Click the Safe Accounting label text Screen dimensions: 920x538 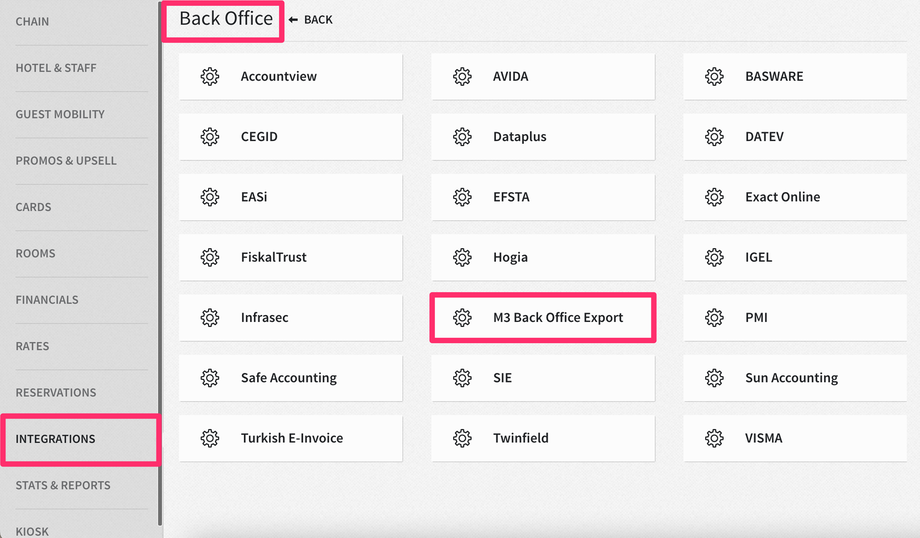tap(289, 378)
